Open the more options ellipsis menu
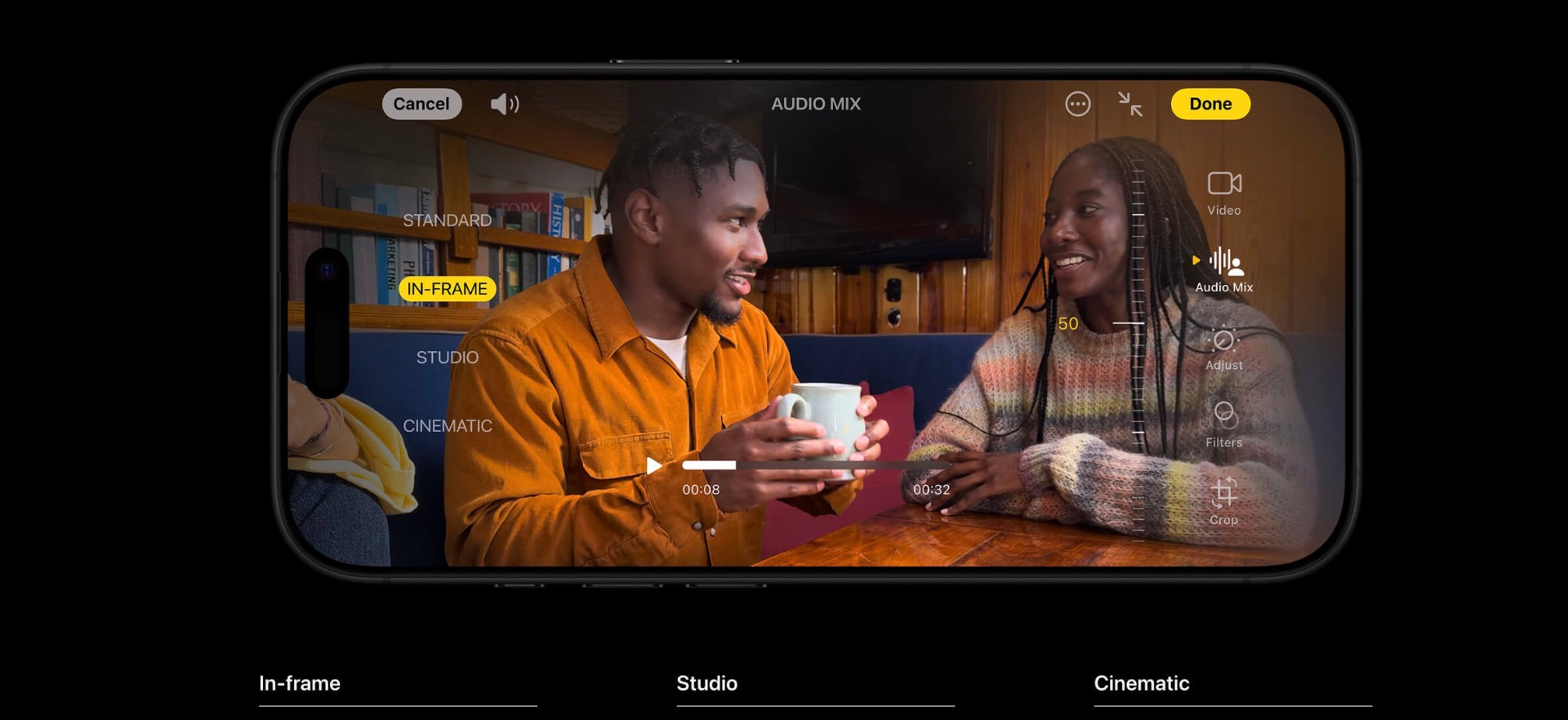Screen dimensions: 1568x720 click(x=1077, y=104)
